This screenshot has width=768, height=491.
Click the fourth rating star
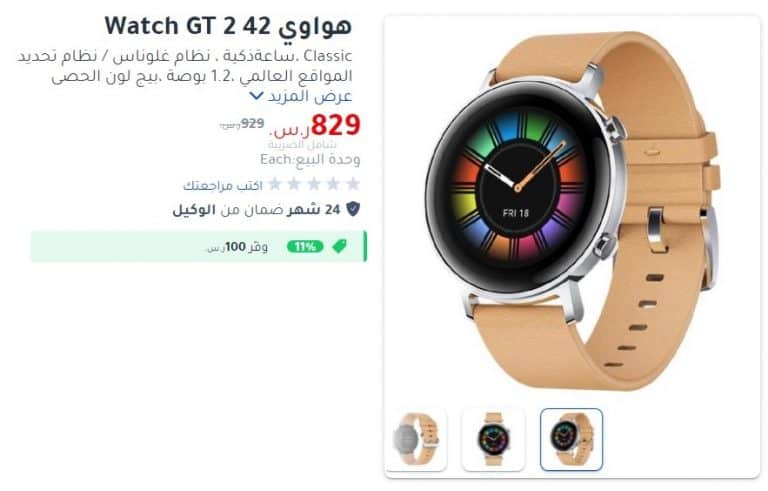pos(294,184)
